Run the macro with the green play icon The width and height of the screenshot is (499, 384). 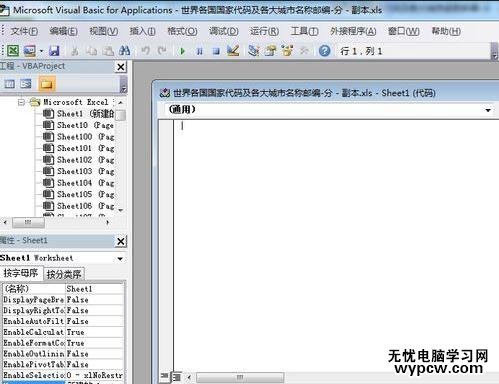pos(182,51)
